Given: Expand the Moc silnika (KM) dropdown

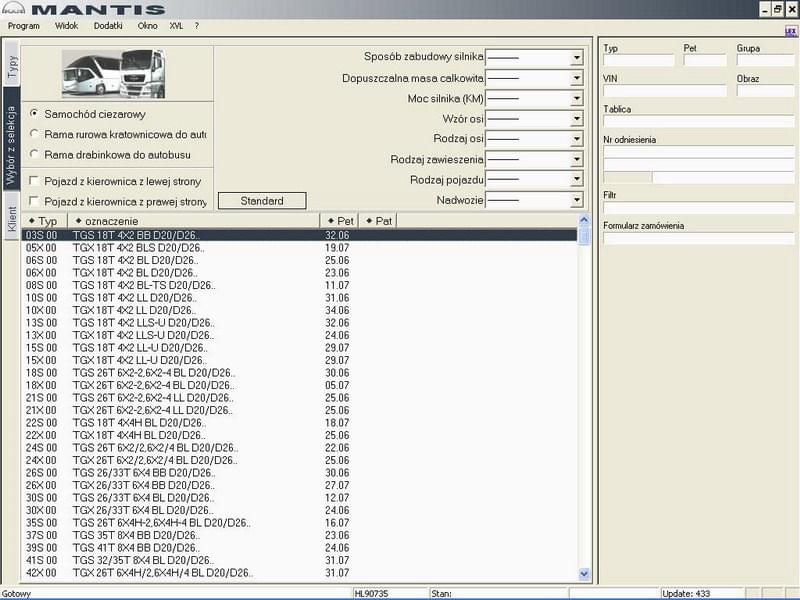Looking at the screenshot, I should pyautogui.click(x=577, y=98).
